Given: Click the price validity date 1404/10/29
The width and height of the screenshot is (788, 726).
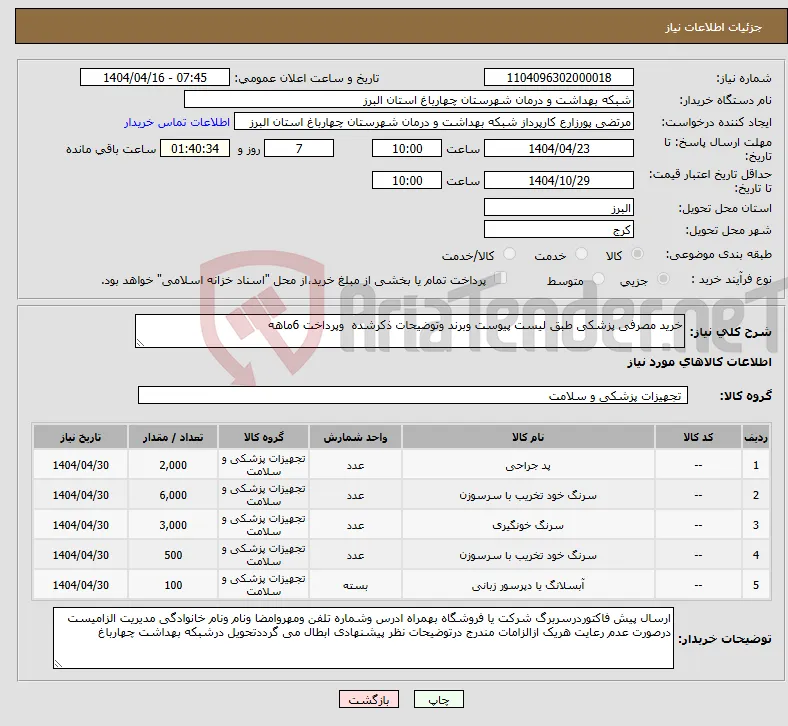Looking at the screenshot, I should [x=558, y=180].
